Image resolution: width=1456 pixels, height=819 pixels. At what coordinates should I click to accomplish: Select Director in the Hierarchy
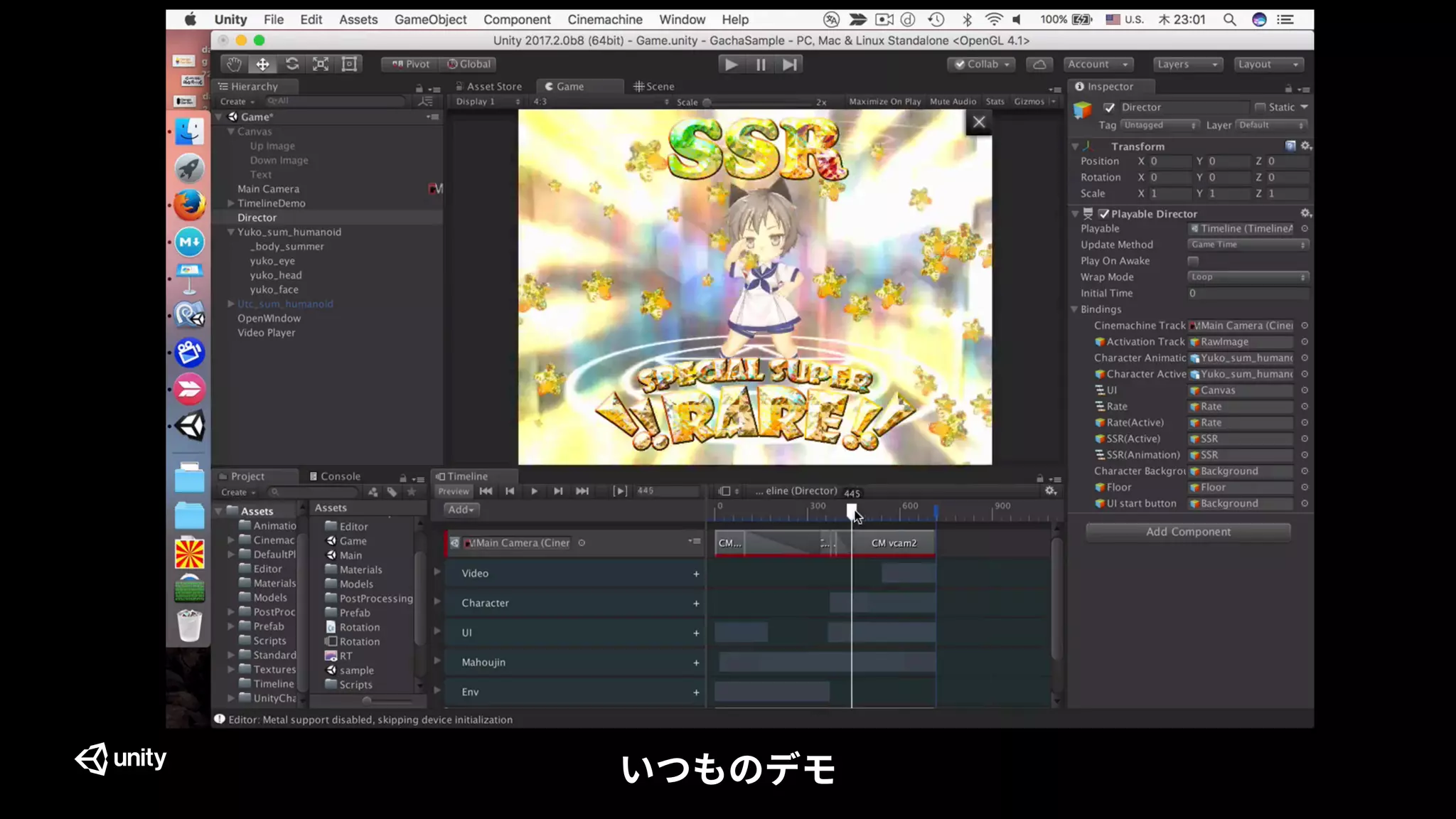[257, 218]
